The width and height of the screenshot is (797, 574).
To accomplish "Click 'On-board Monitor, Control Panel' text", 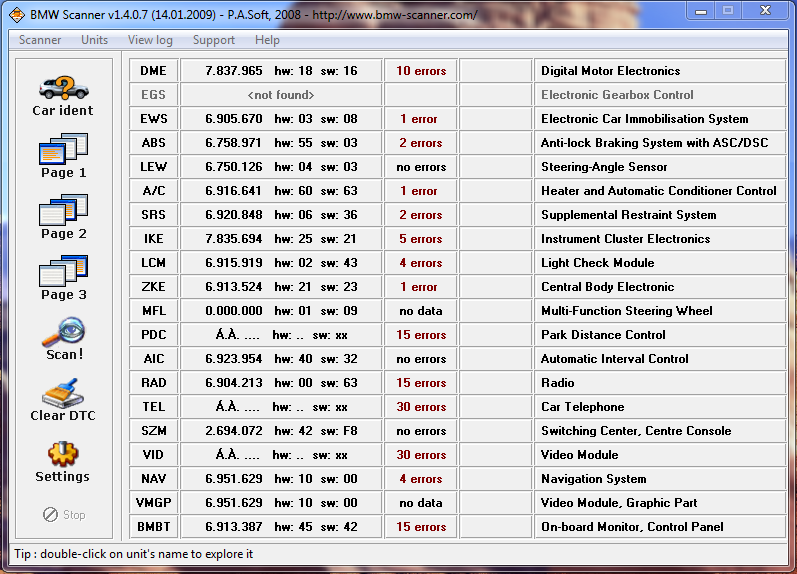I will coord(632,527).
